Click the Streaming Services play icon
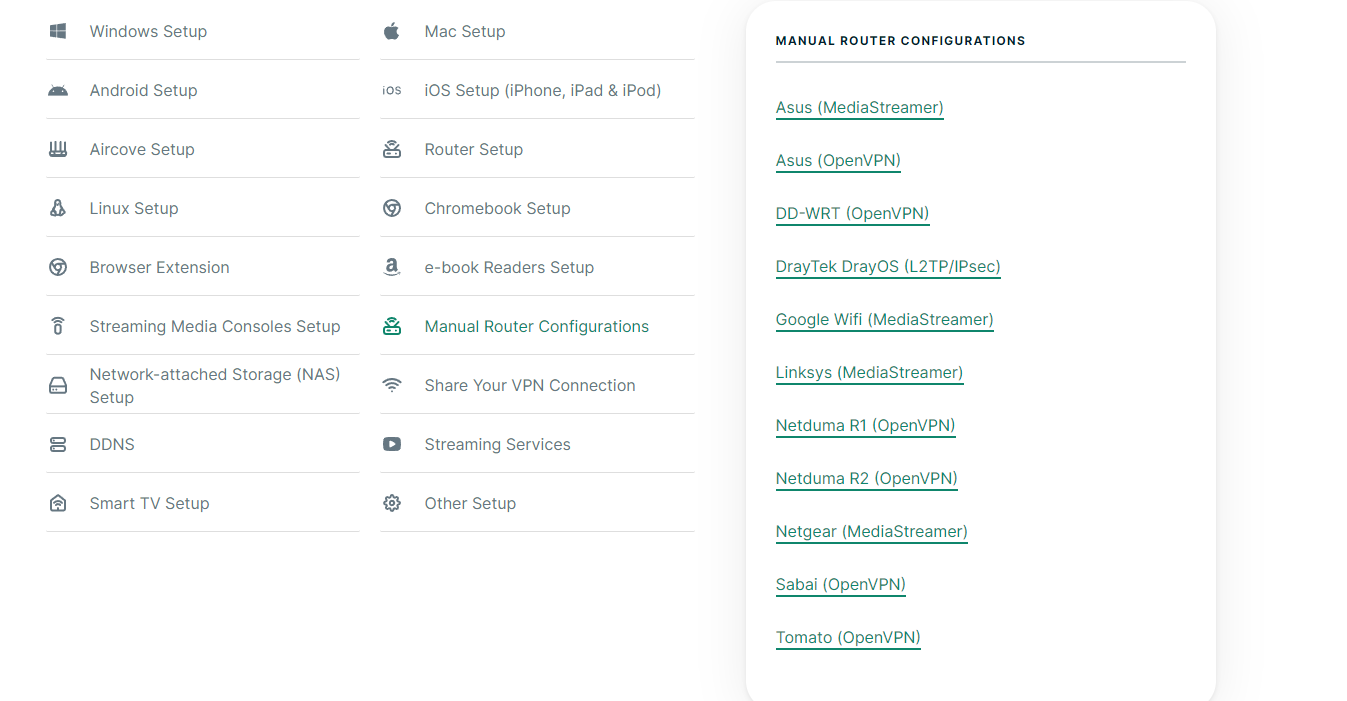 point(392,444)
